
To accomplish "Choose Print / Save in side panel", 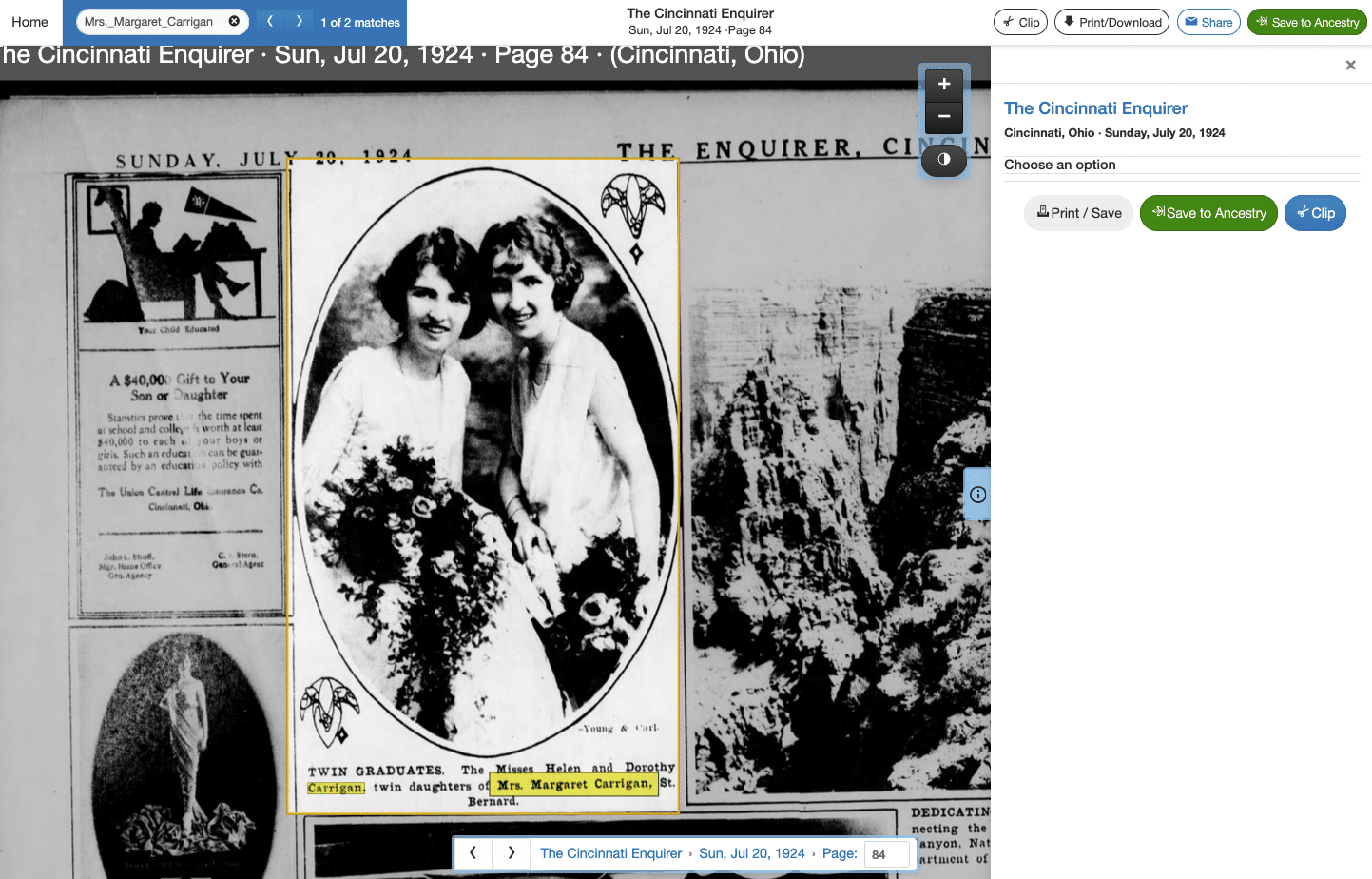I will coord(1079,213).
